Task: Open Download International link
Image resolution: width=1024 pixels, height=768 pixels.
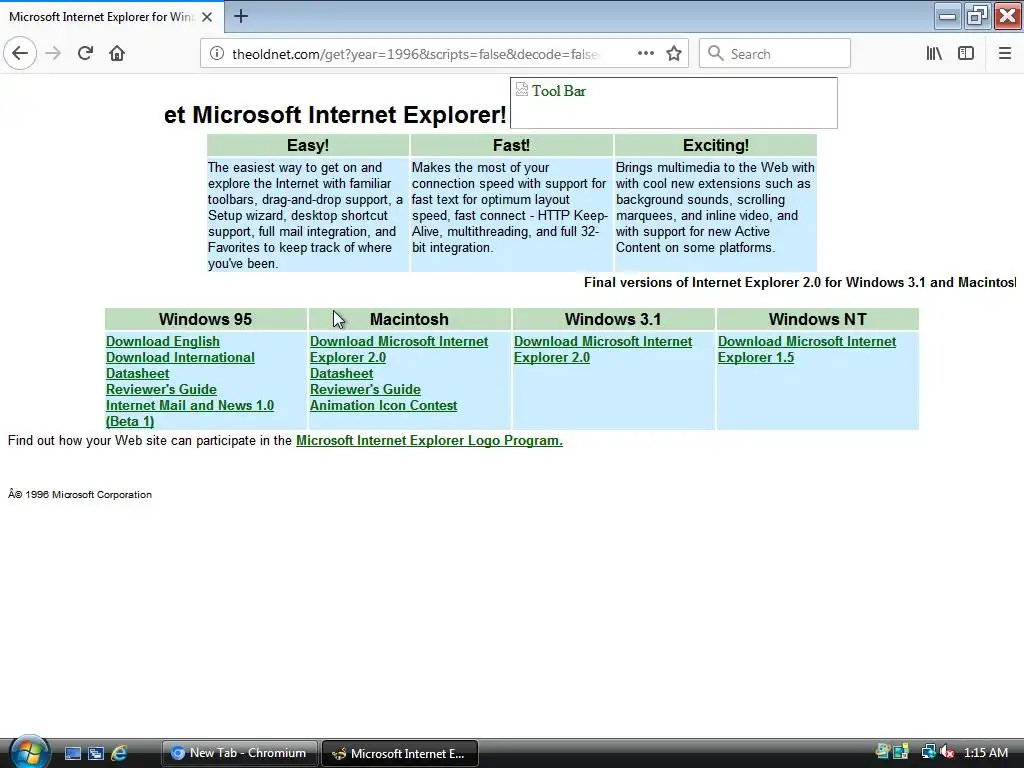Action: (180, 358)
